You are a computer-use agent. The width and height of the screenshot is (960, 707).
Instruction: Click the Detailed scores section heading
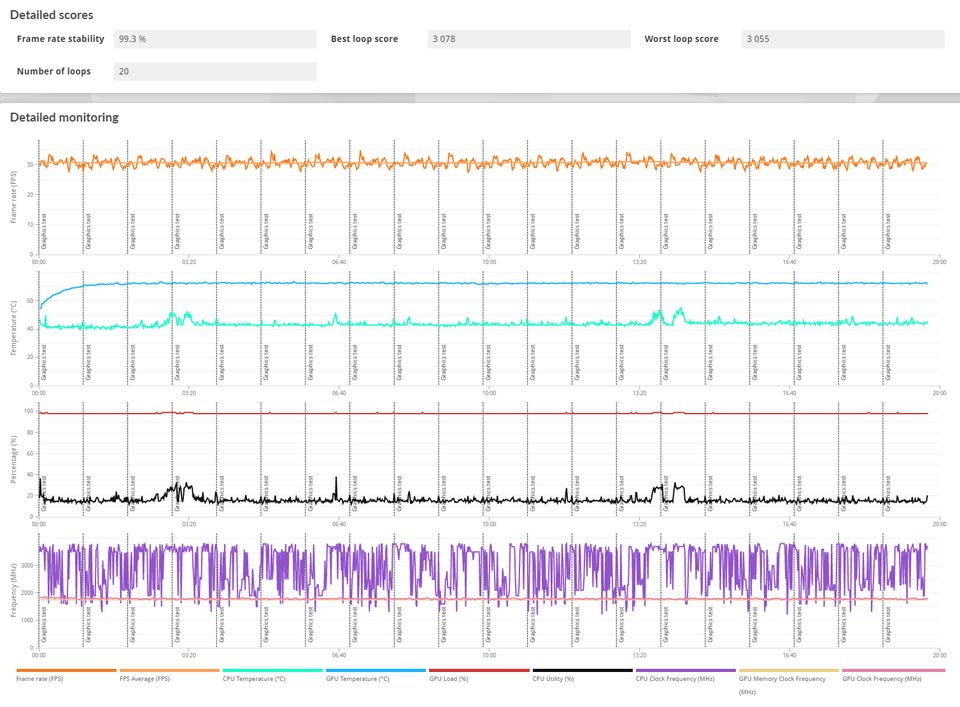click(52, 16)
